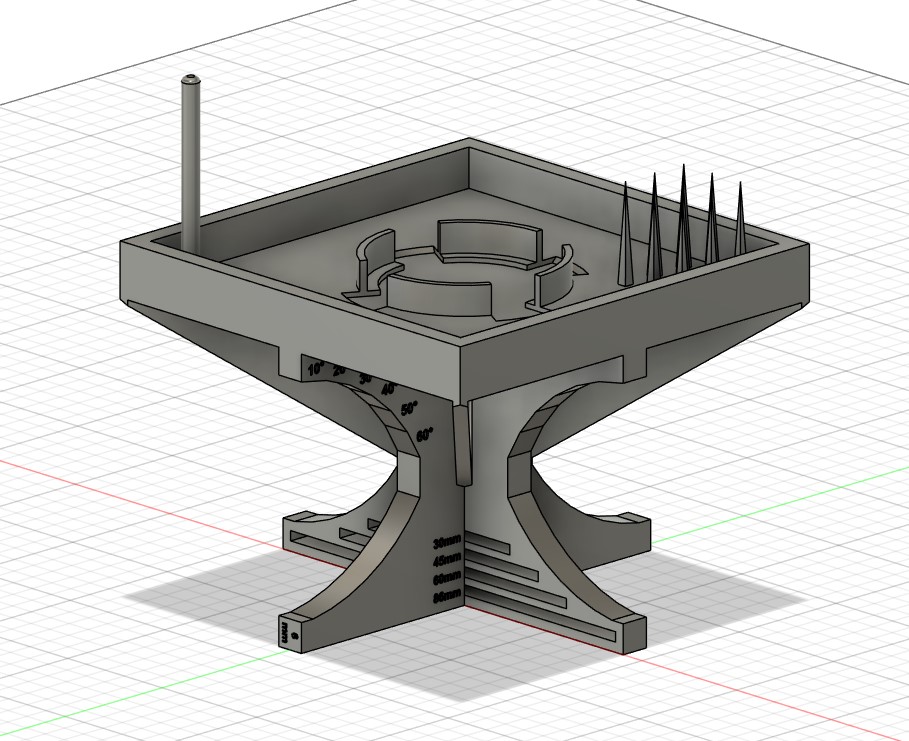This screenshot has height=741, width=909.
Task: Select the tall cylindrical pin on the tray
Action: click(191, 164)
